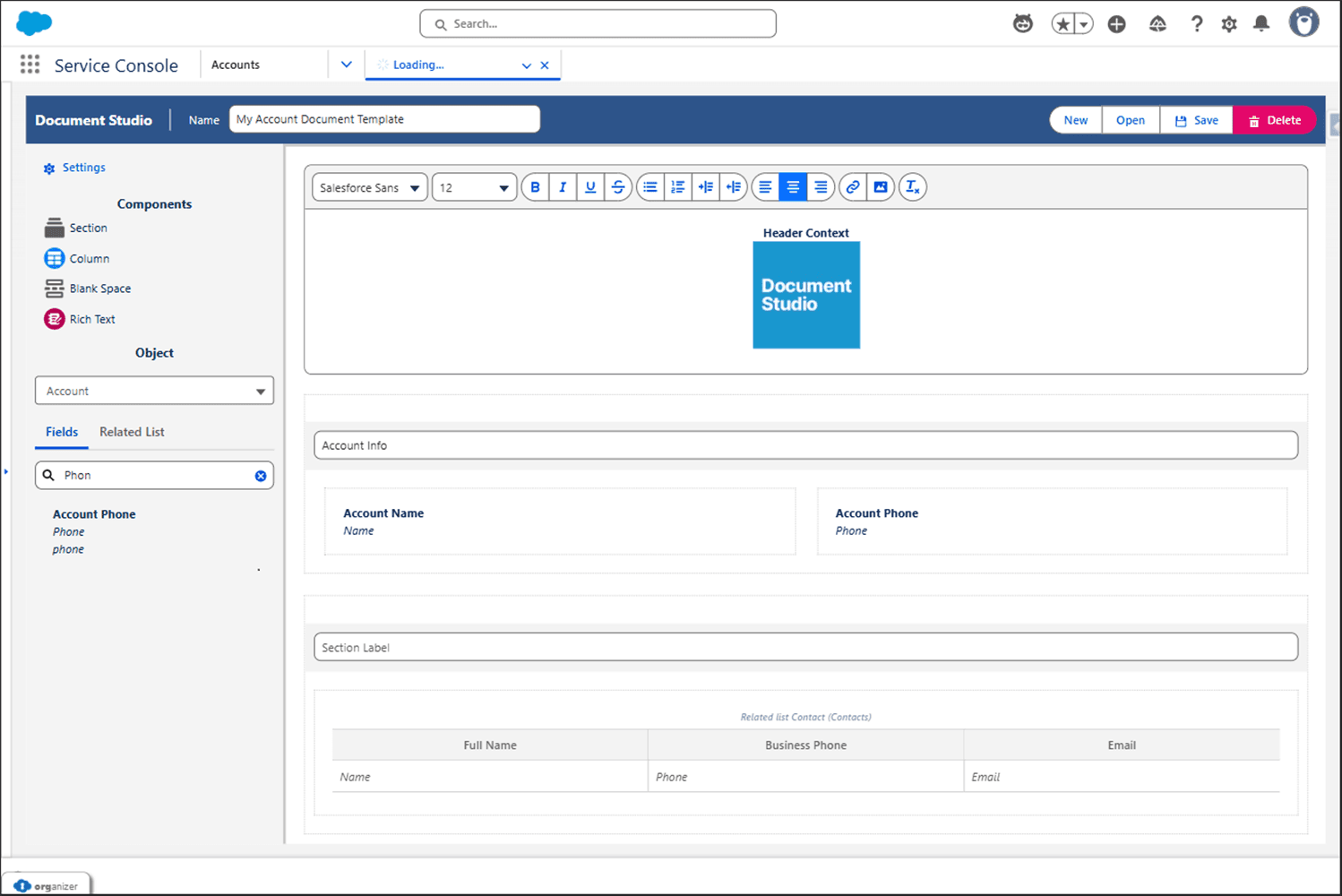The height and width of the screenshot is (896, 1342).
Task: Clear the field search box
Action: [261, 476]
